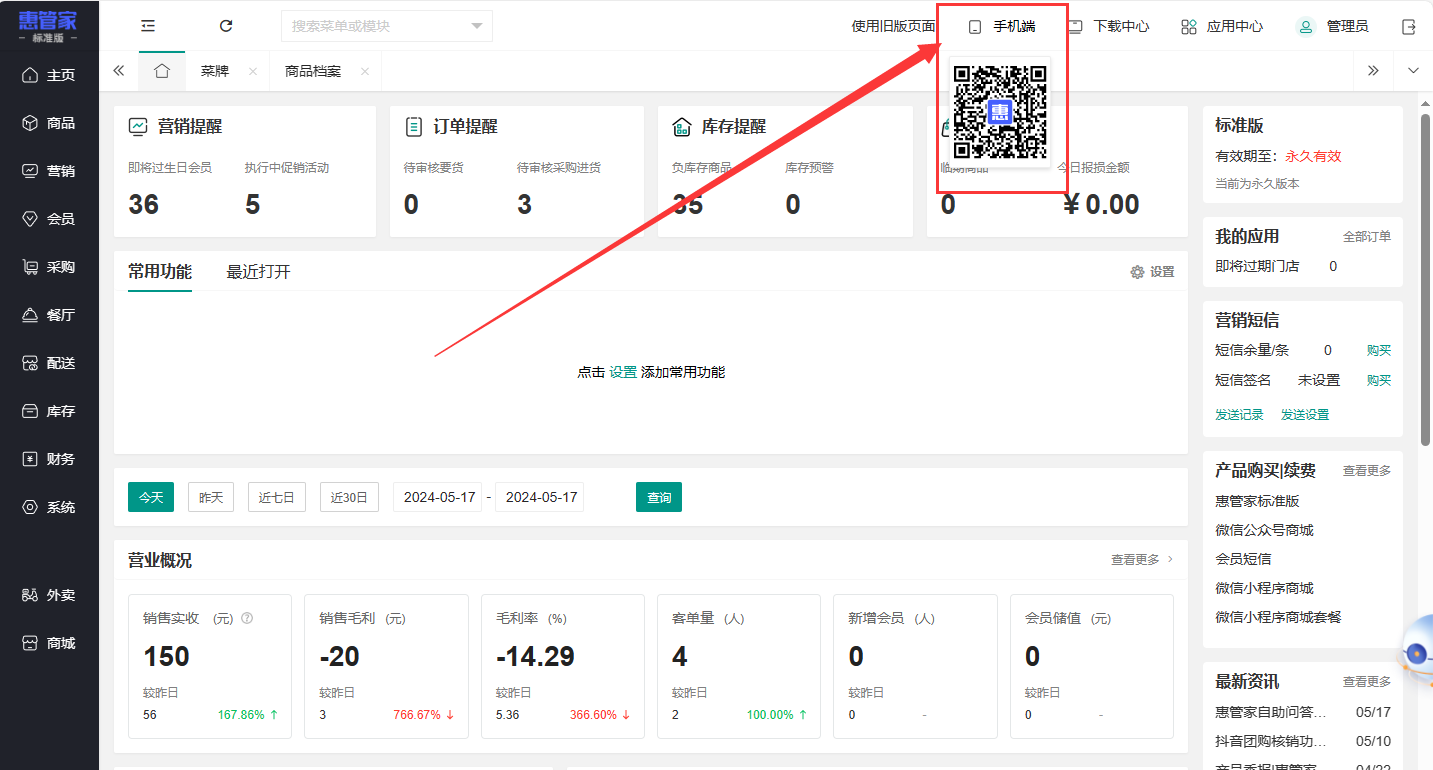Click the start date input field
The width and height of the screenshot is (1433, 770).
(439, 497)
